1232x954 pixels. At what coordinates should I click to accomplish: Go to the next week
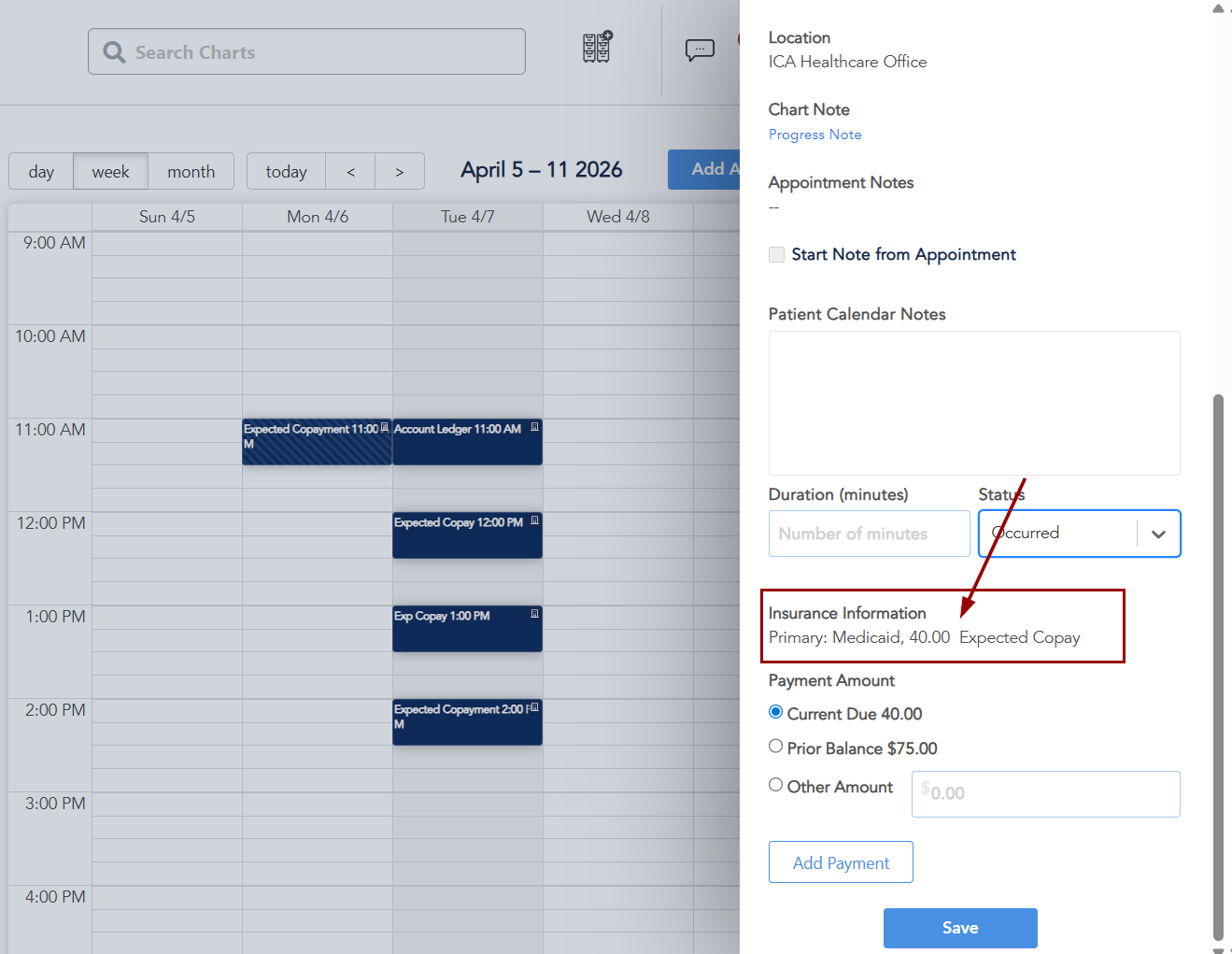click(400, 171)
